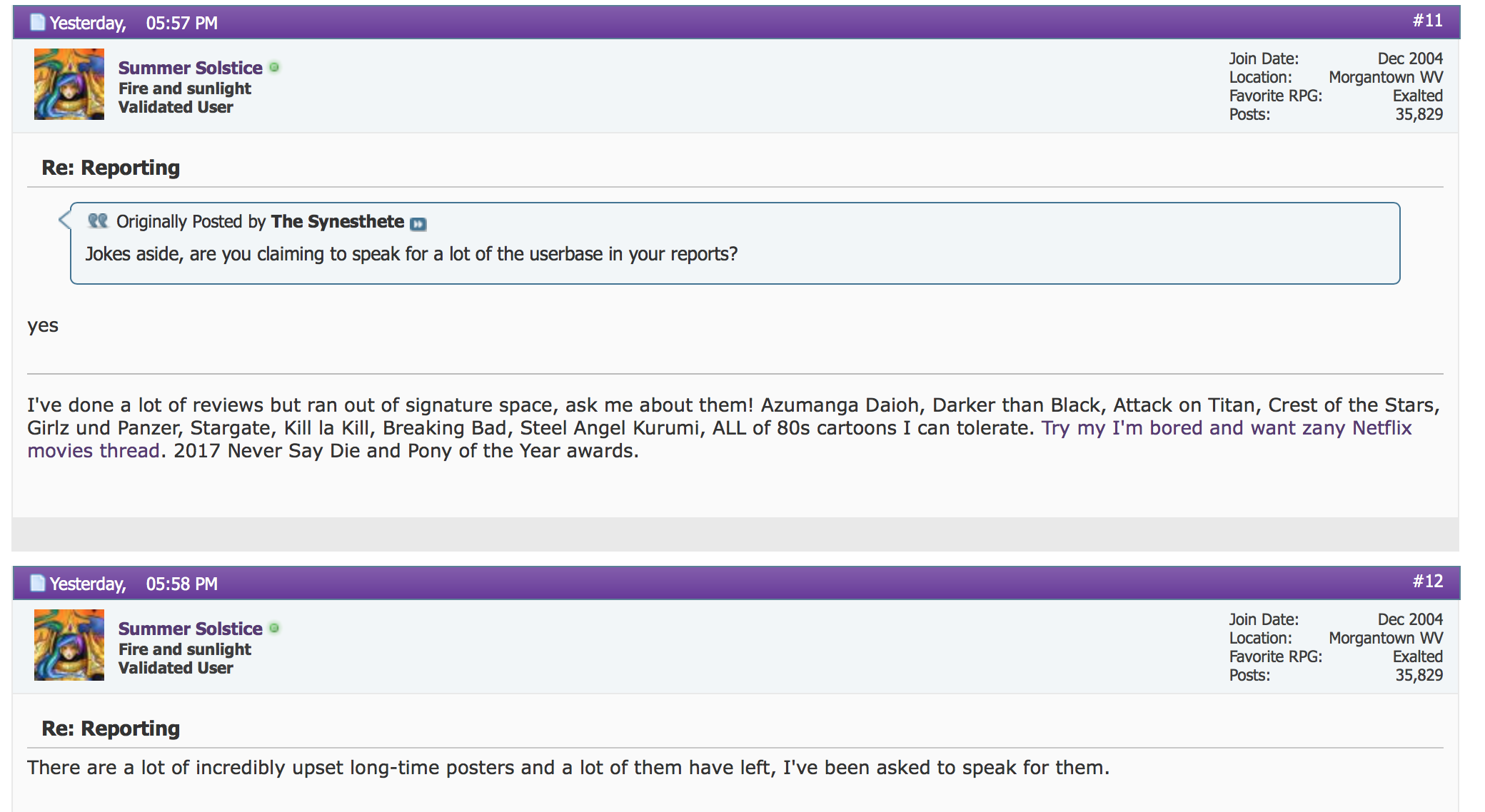1485x812 pixels.
Task: View original post arrow icon beside The Synesthete
Action: [x=418, y=224]
